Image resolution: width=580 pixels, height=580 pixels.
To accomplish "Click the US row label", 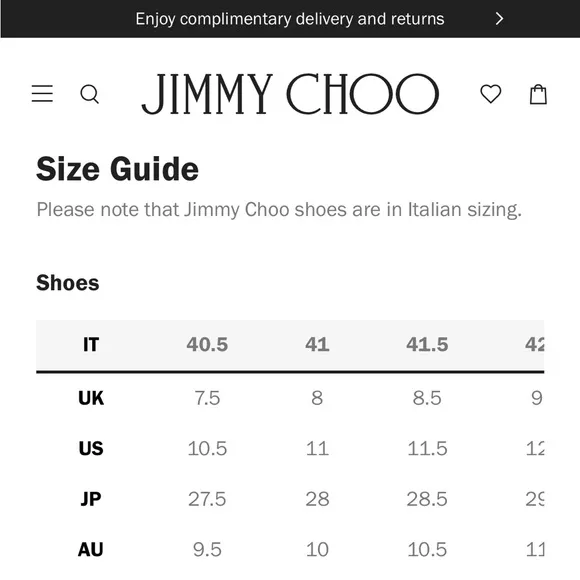I will (91, 448).
